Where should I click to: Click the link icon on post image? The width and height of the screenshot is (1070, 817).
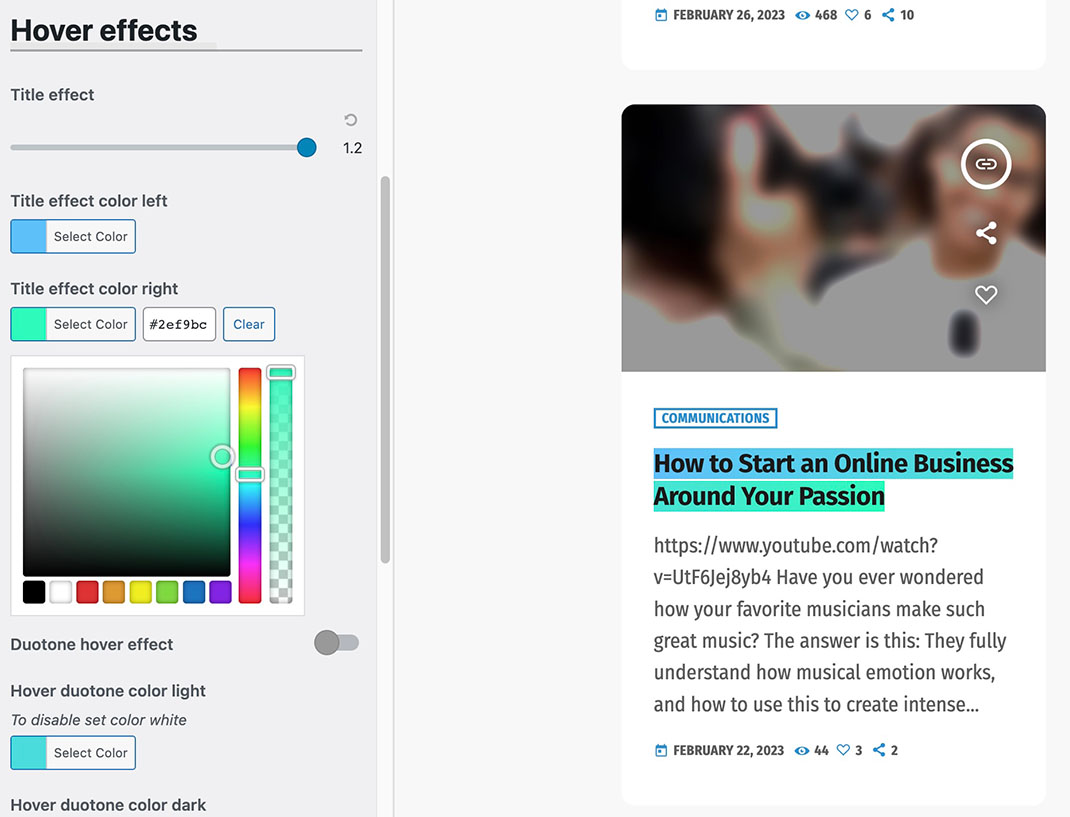[x=986, y=164]
